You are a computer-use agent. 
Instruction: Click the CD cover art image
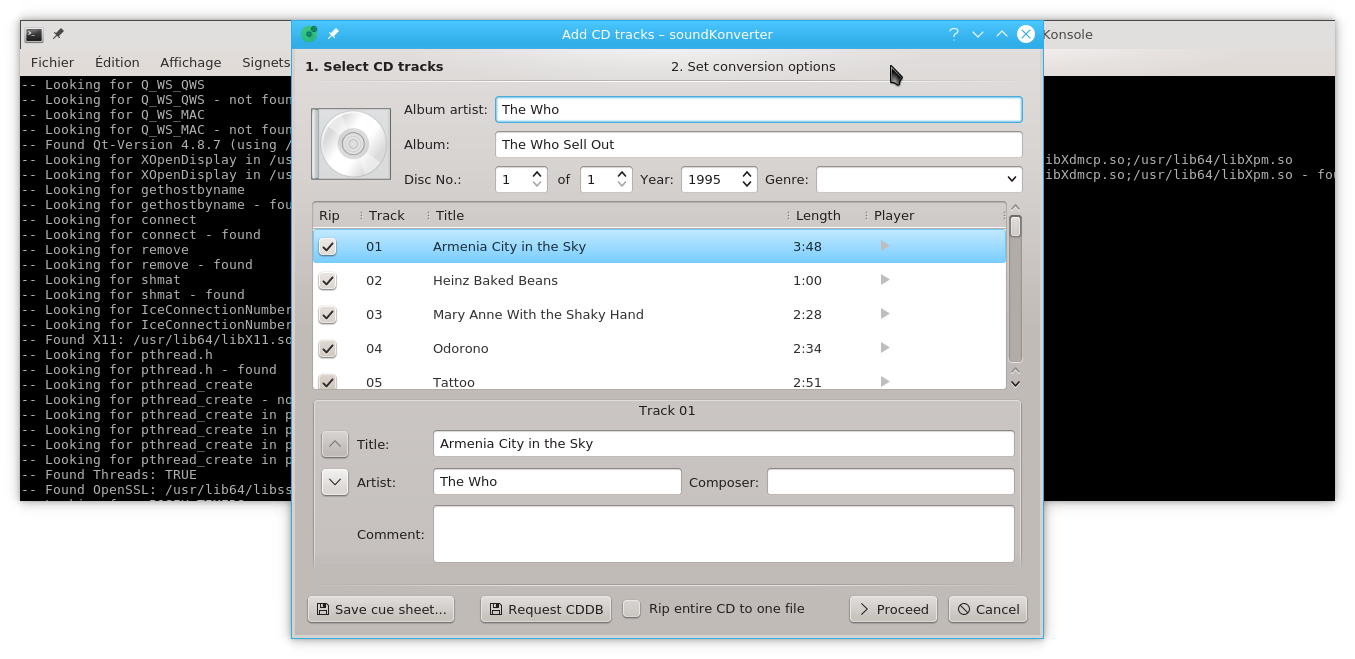click(351, 144)
